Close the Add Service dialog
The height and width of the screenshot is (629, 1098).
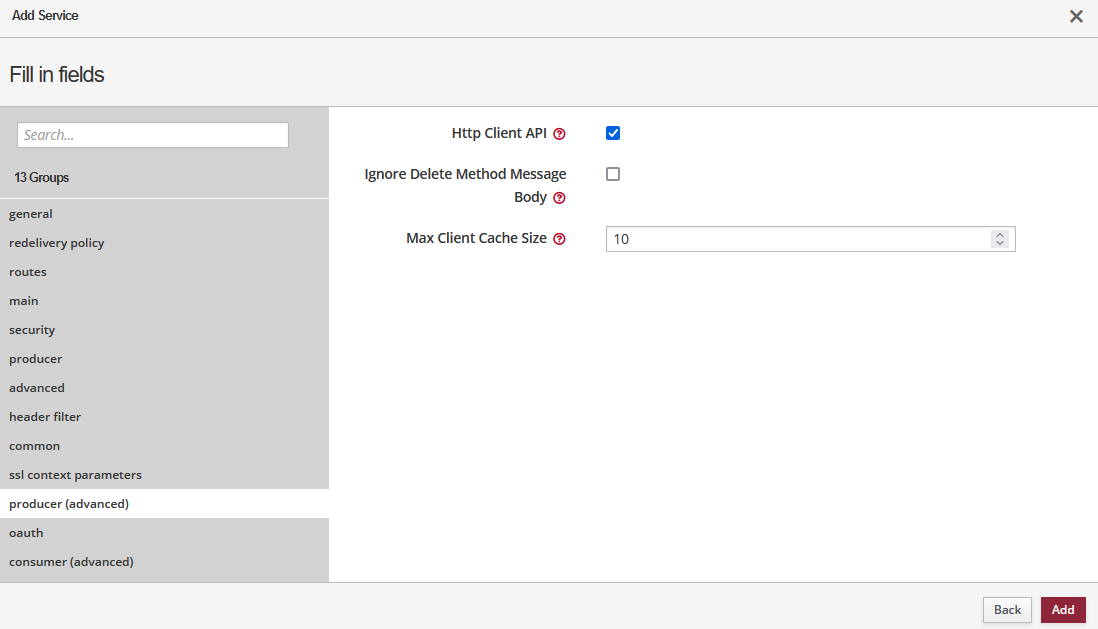1076,16
